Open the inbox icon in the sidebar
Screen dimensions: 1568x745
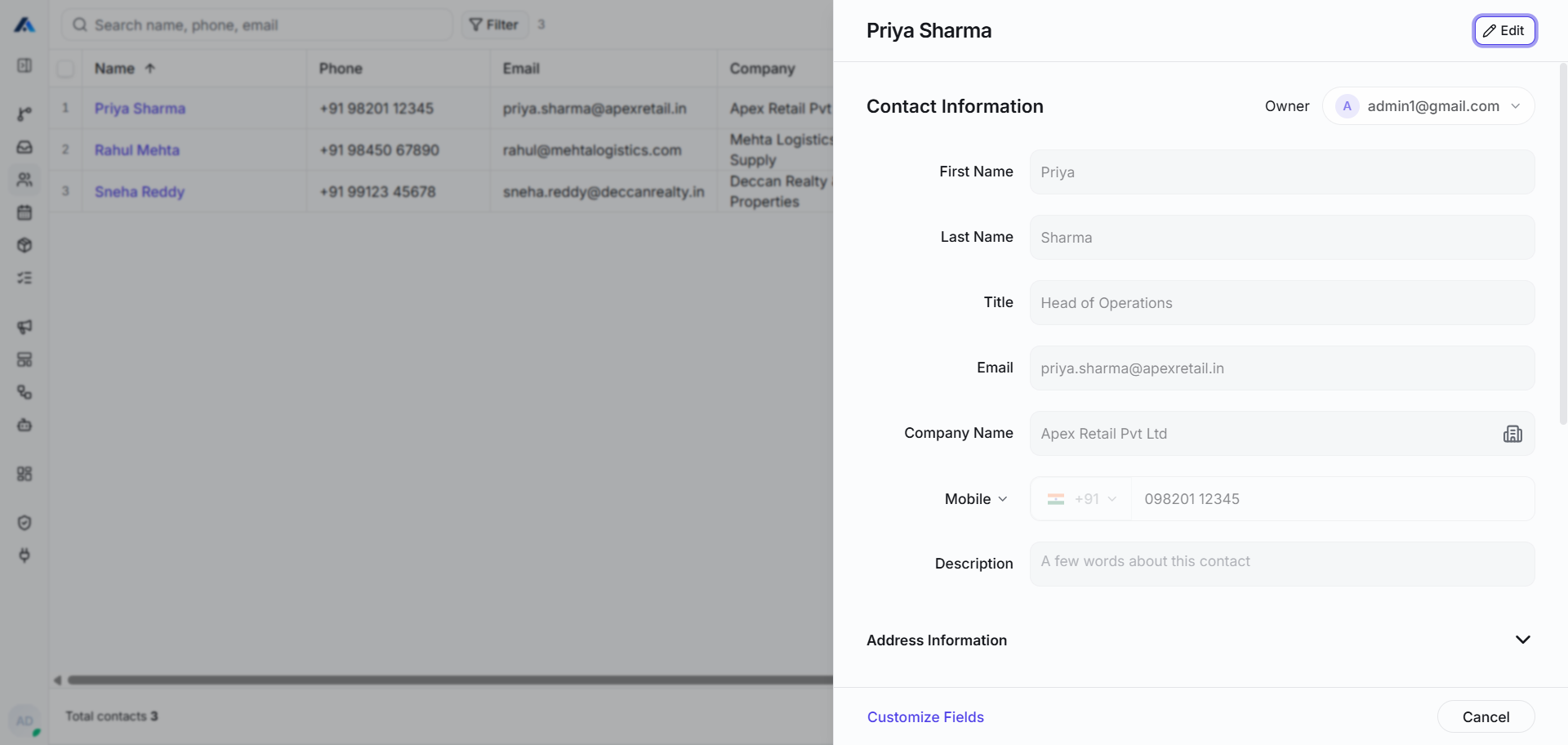point(24,147)
